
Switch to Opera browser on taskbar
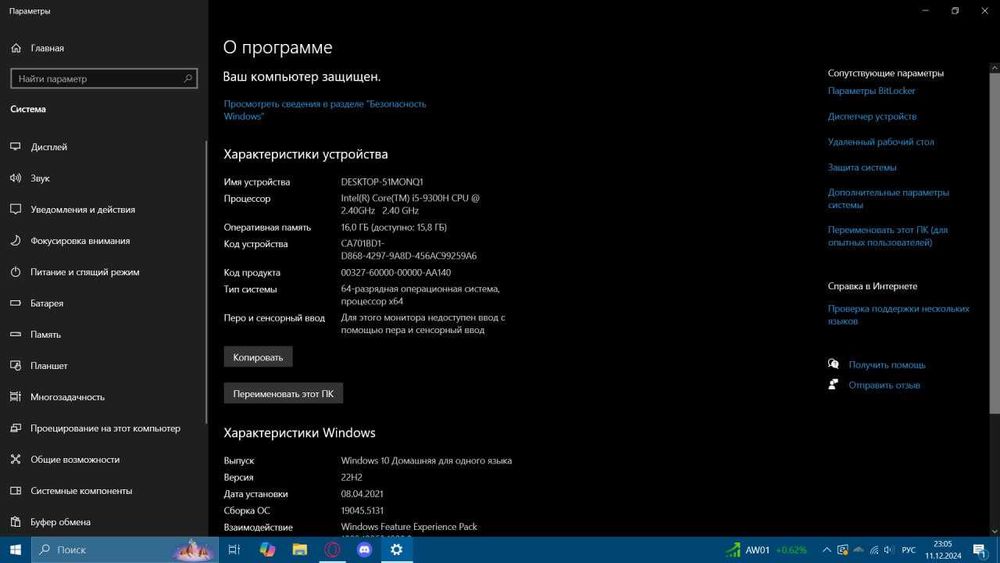[332, 550]
